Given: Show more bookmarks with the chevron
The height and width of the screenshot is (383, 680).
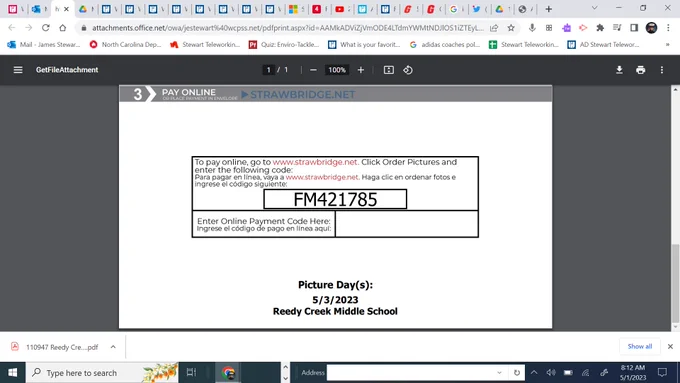Looking at the screenshot, I should click(667, 45).
